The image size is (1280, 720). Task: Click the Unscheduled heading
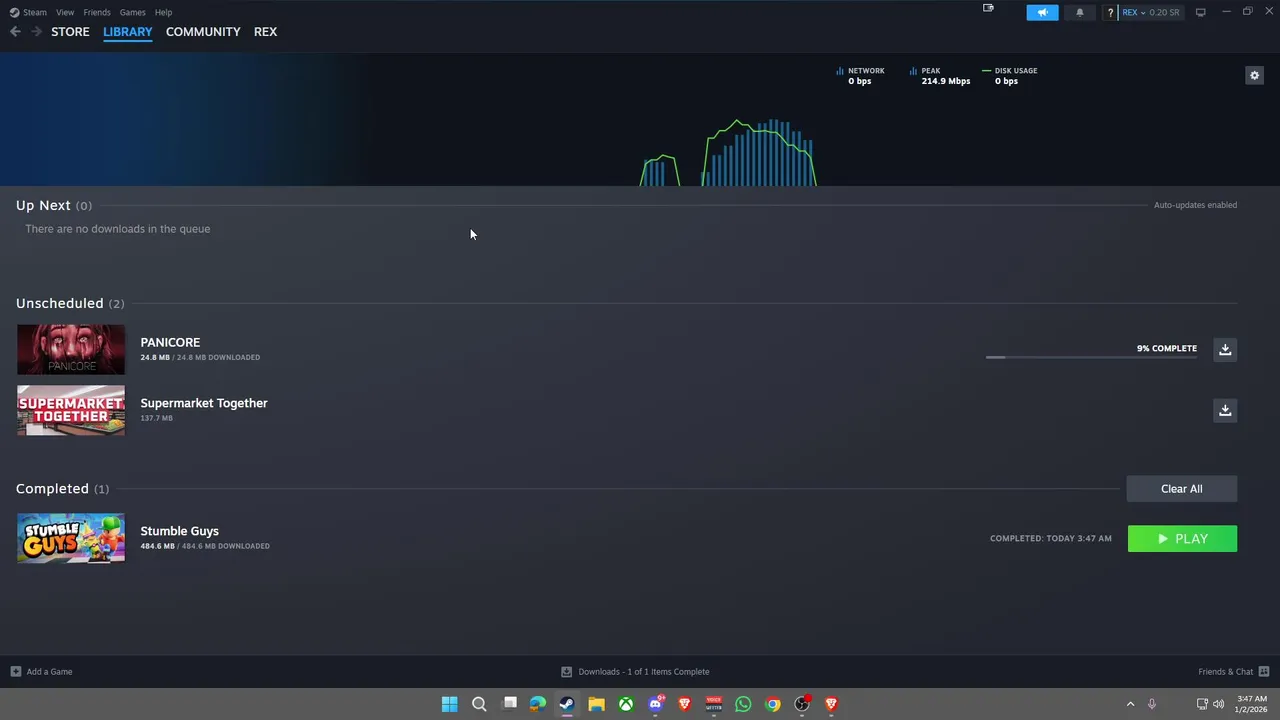click(x=60, y=303)
